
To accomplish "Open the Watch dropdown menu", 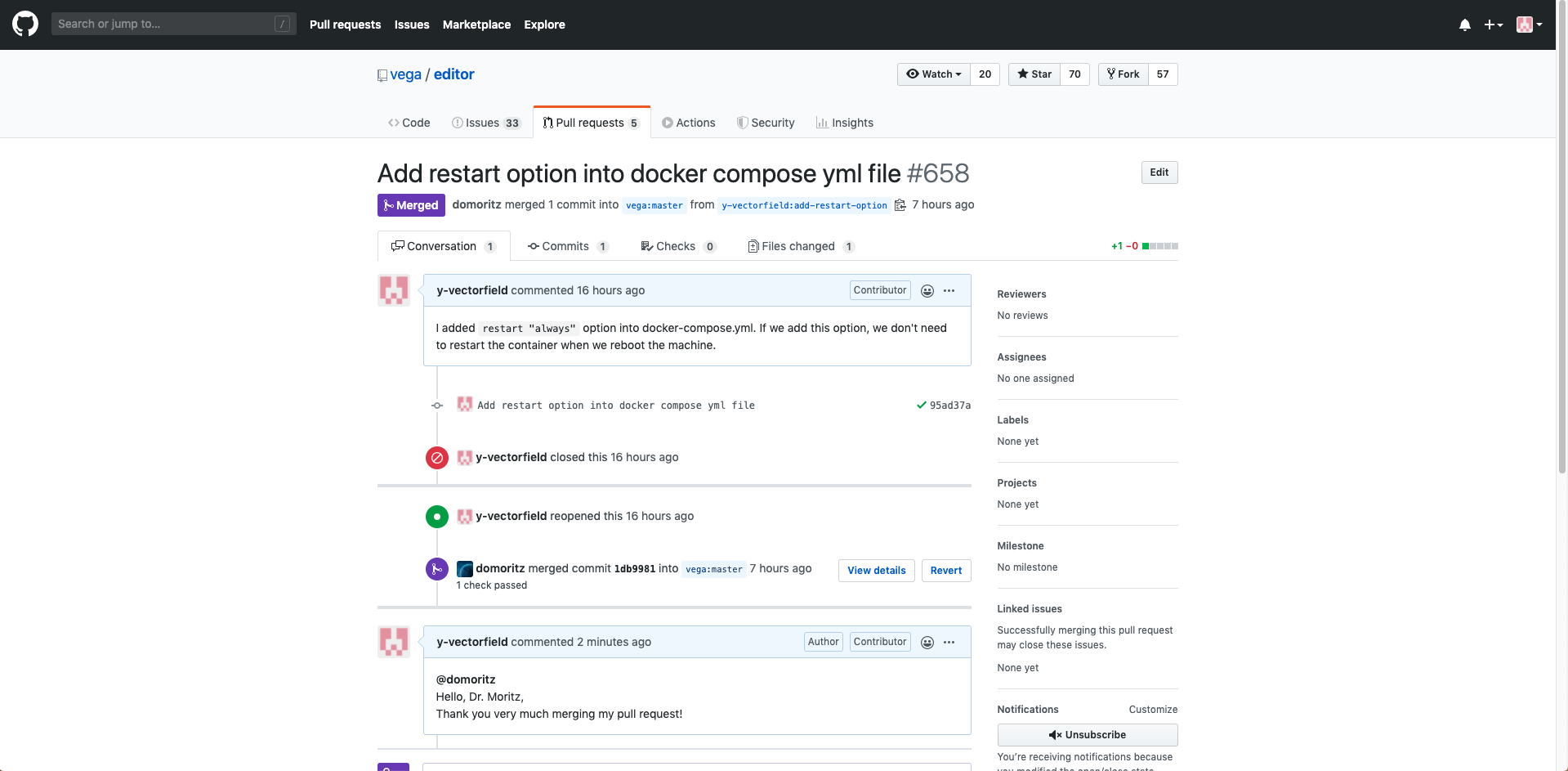I will pyautogui.click(x=934, y=74).
